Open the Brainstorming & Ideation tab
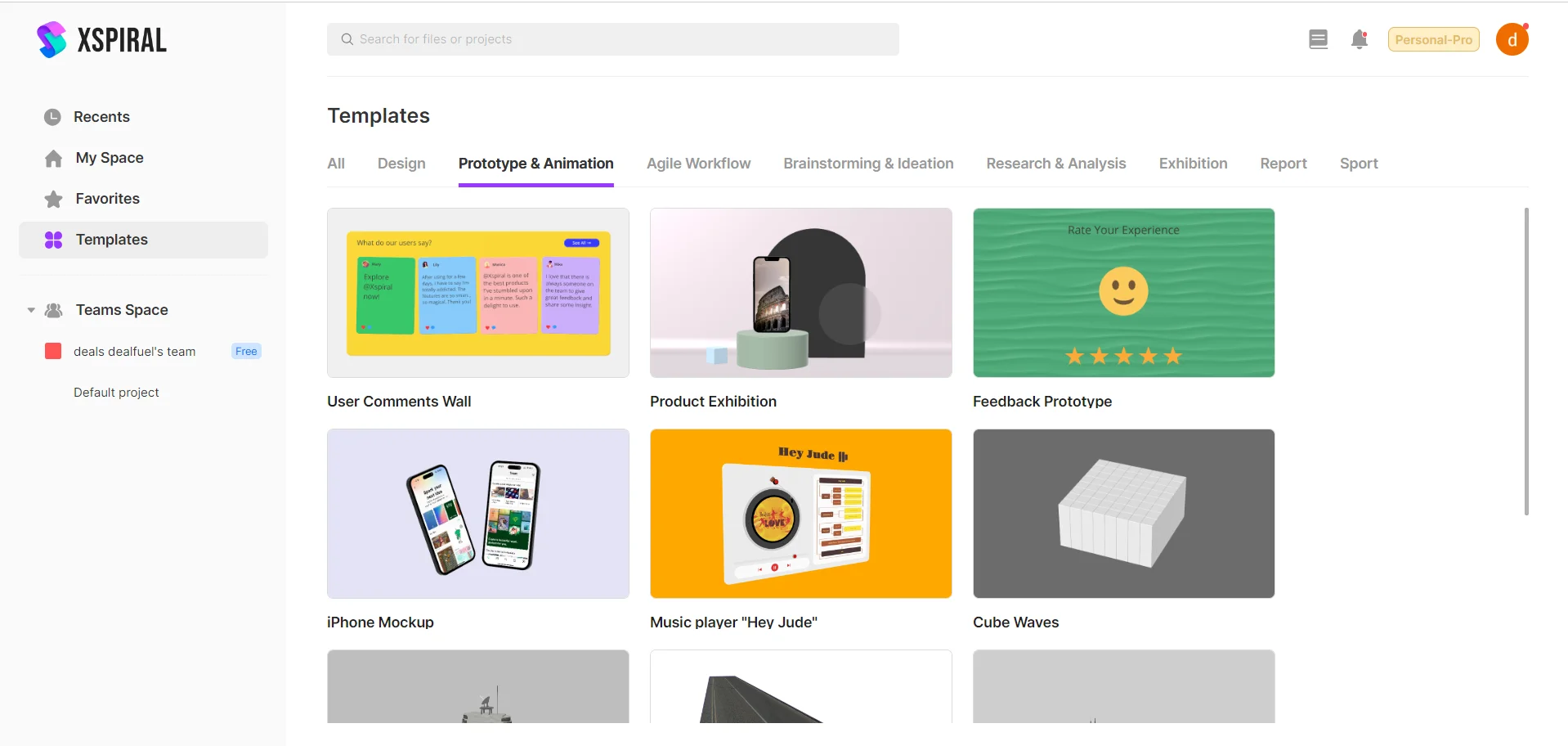 pyautogui.click(x=868, y=164)
